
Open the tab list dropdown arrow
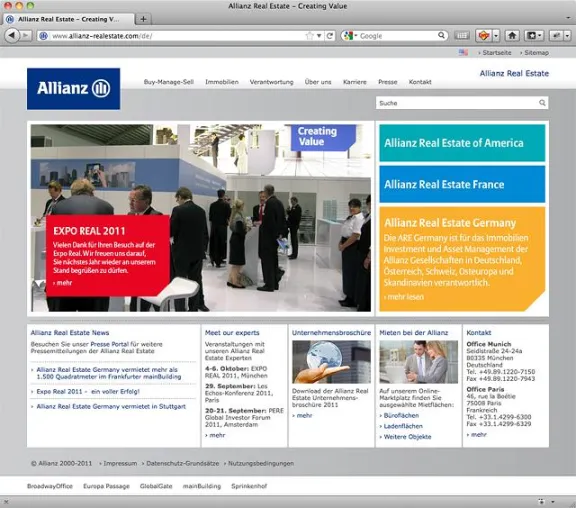568,17
